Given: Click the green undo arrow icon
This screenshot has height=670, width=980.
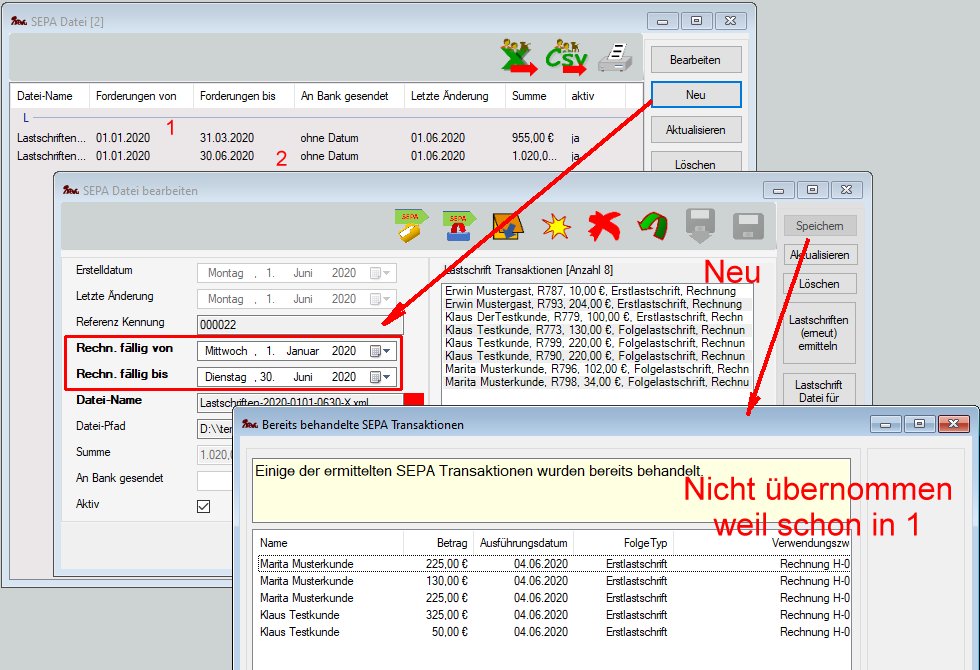Looking at the screenshot, I should [652, 227].
